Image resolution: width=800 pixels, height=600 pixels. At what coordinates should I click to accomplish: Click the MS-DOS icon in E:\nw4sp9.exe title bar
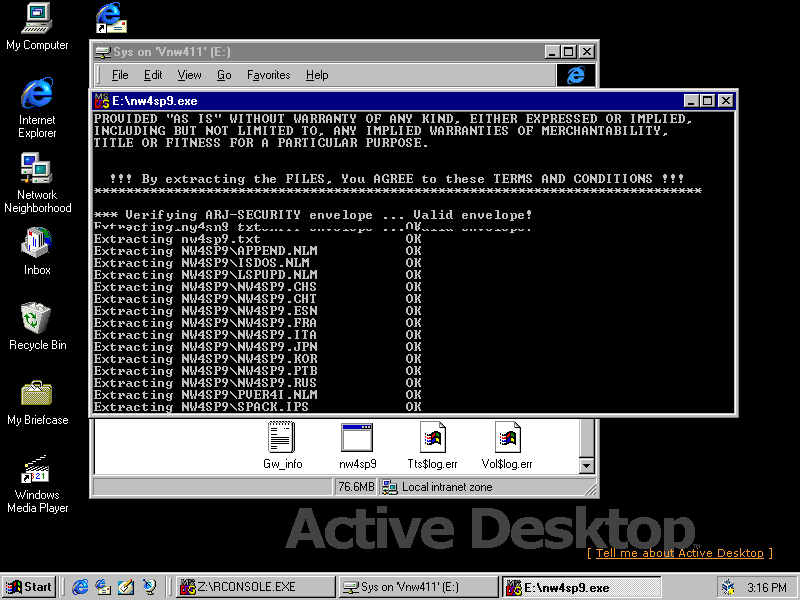pos(102,101)
